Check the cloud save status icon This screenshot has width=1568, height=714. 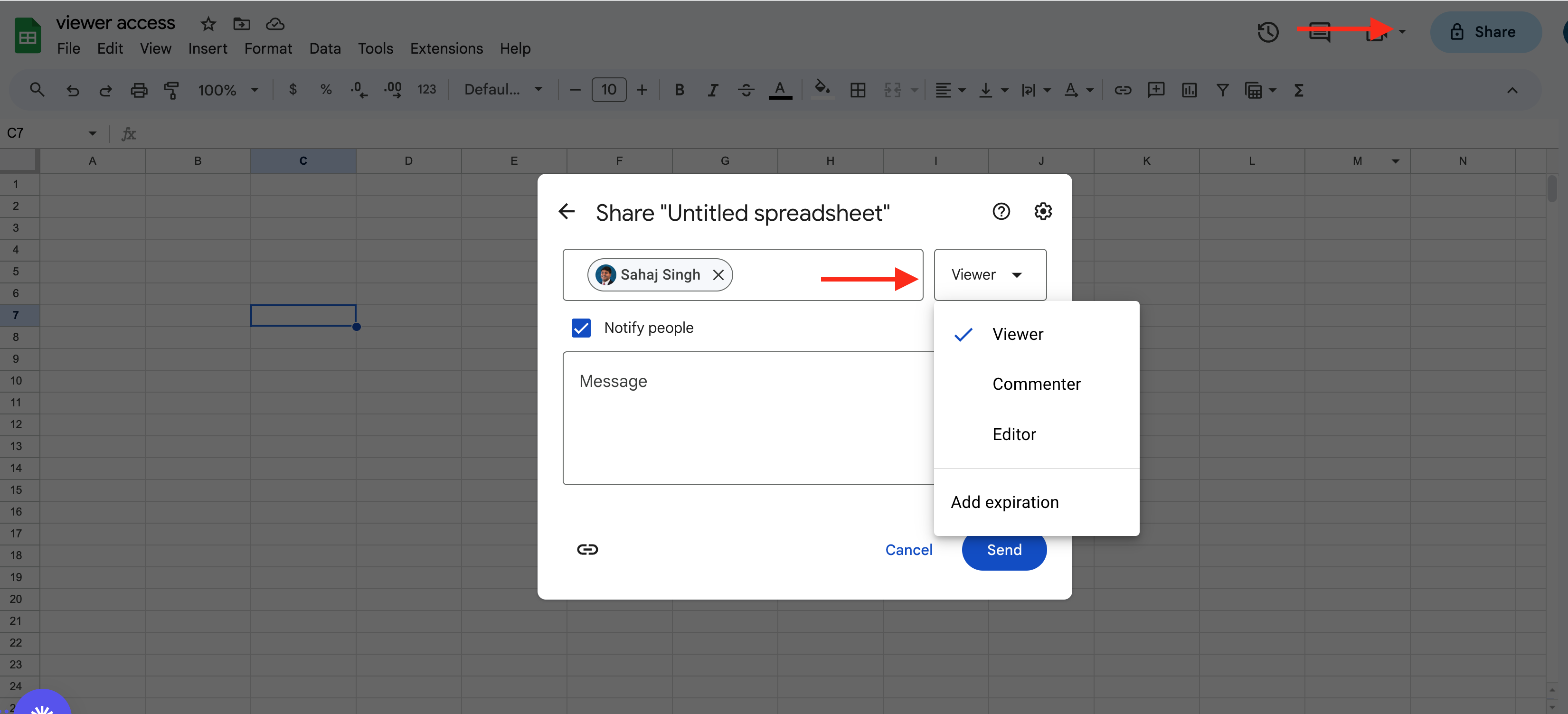tap(275, 24)
